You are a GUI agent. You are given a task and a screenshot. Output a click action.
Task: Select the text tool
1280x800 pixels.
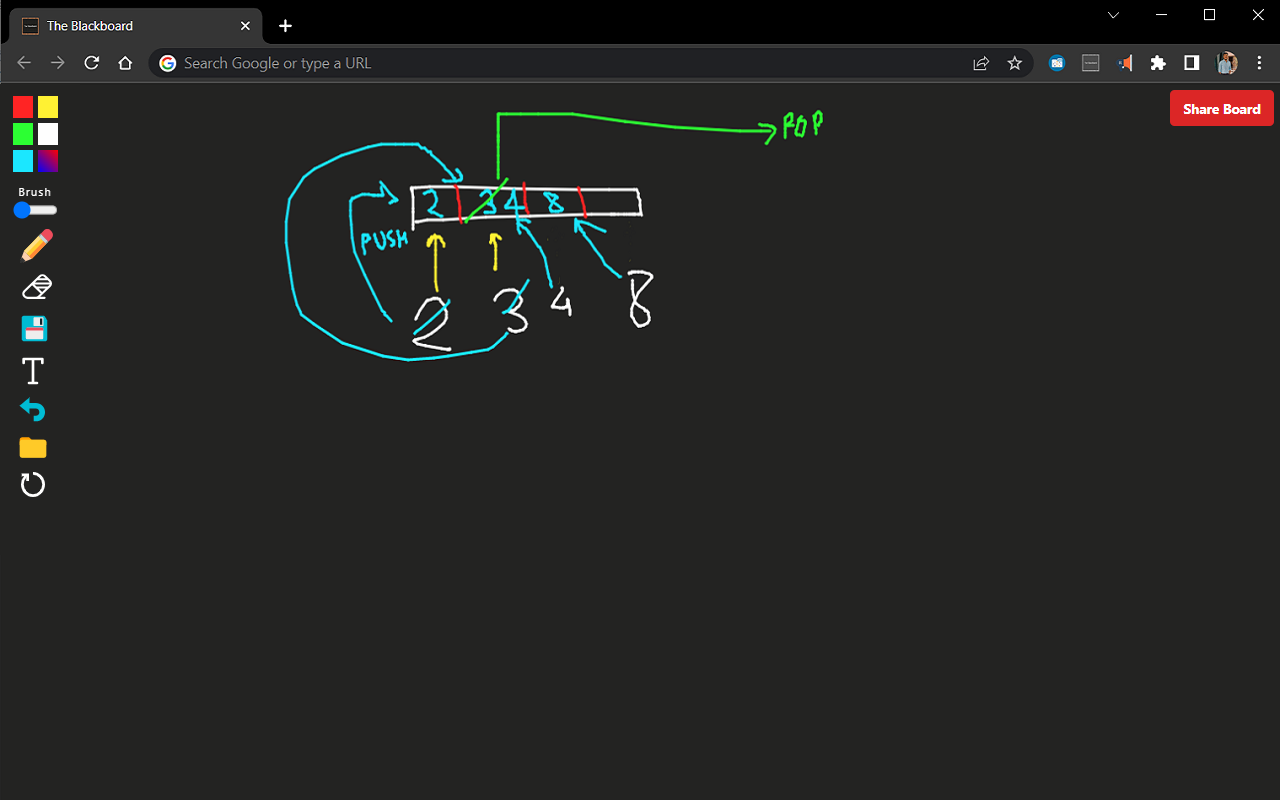click(x=32, y=370)
